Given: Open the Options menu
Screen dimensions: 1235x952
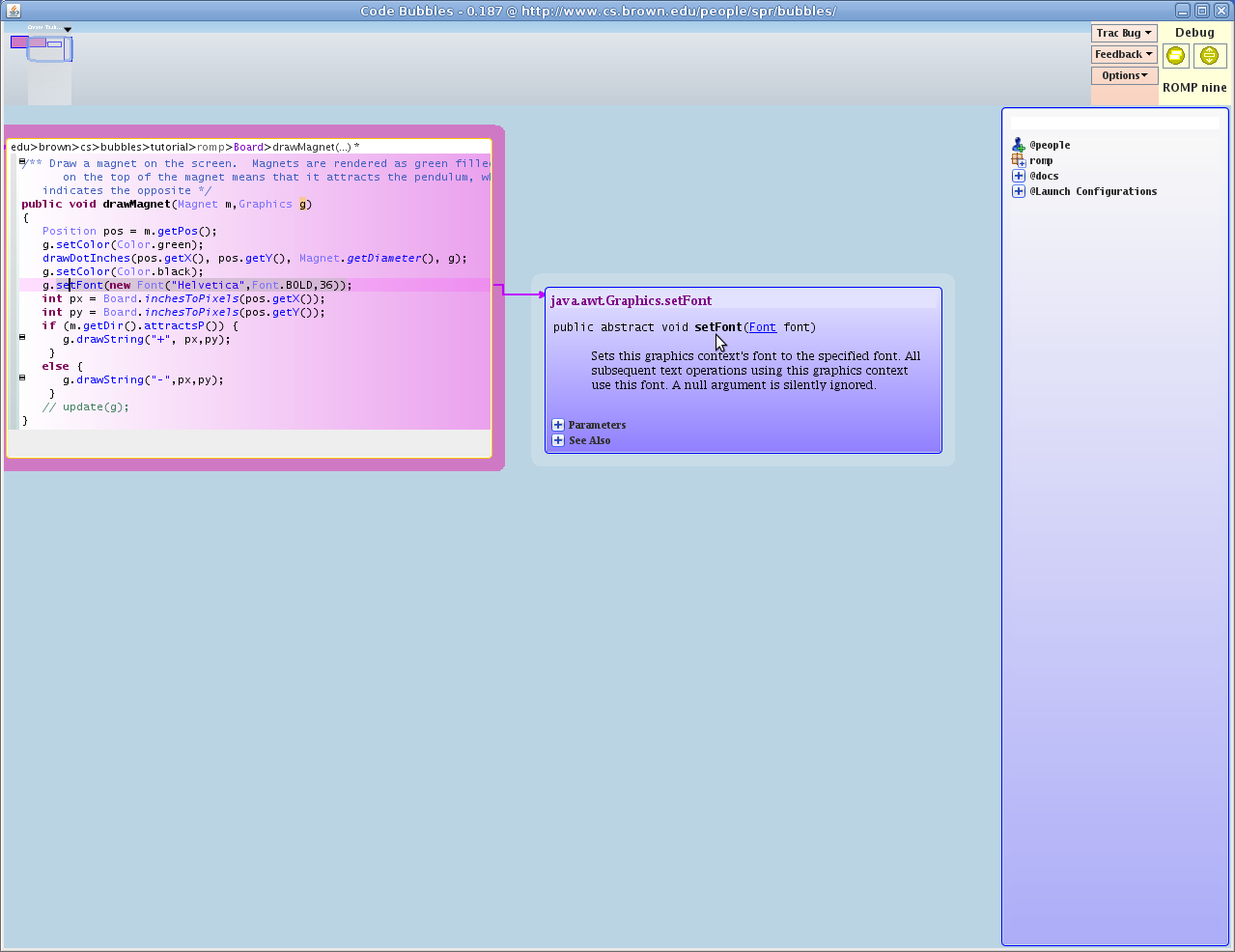Looking at the screenshot, I should click(1124, 75).
